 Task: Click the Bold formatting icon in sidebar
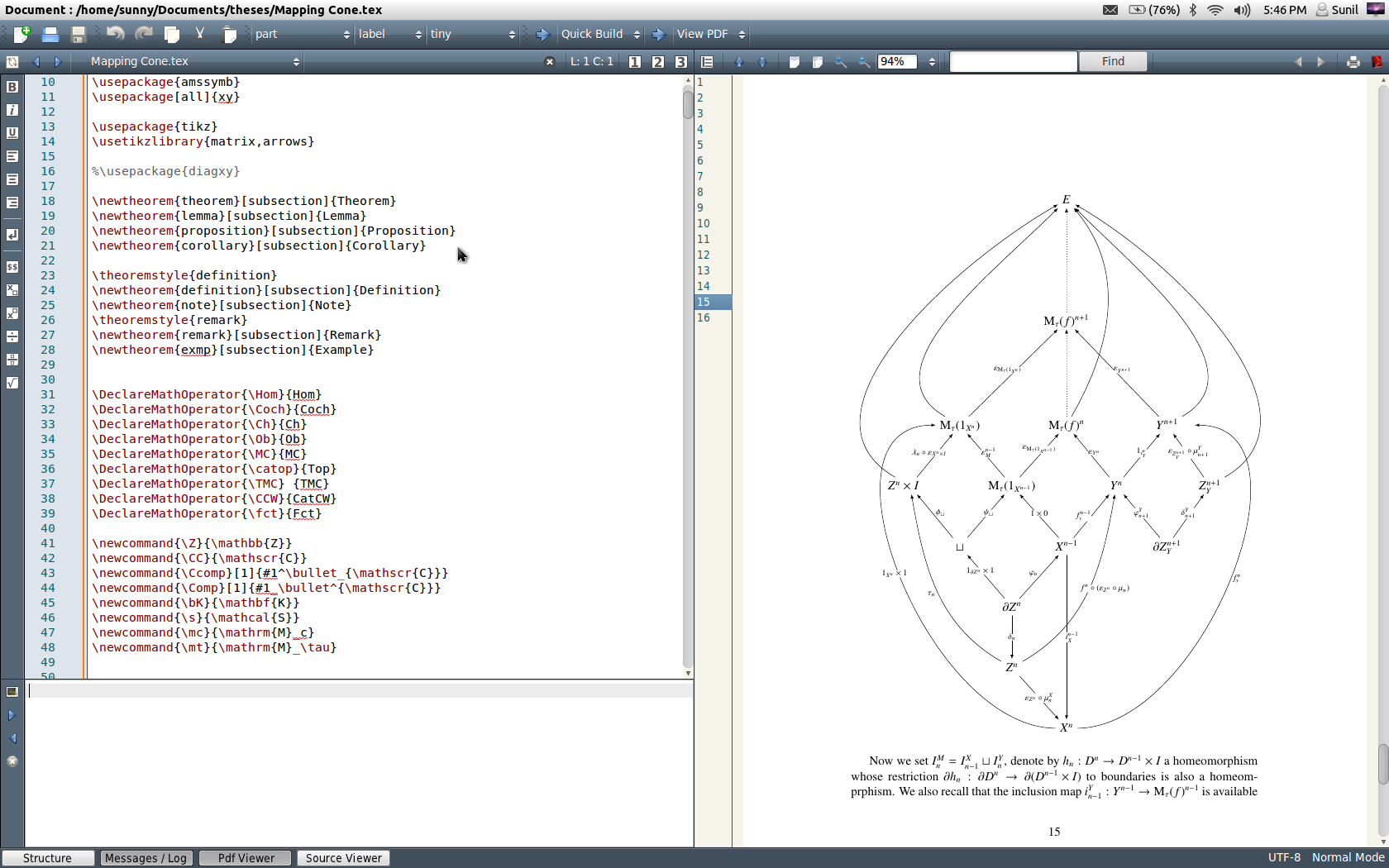[x=12, y=87]
